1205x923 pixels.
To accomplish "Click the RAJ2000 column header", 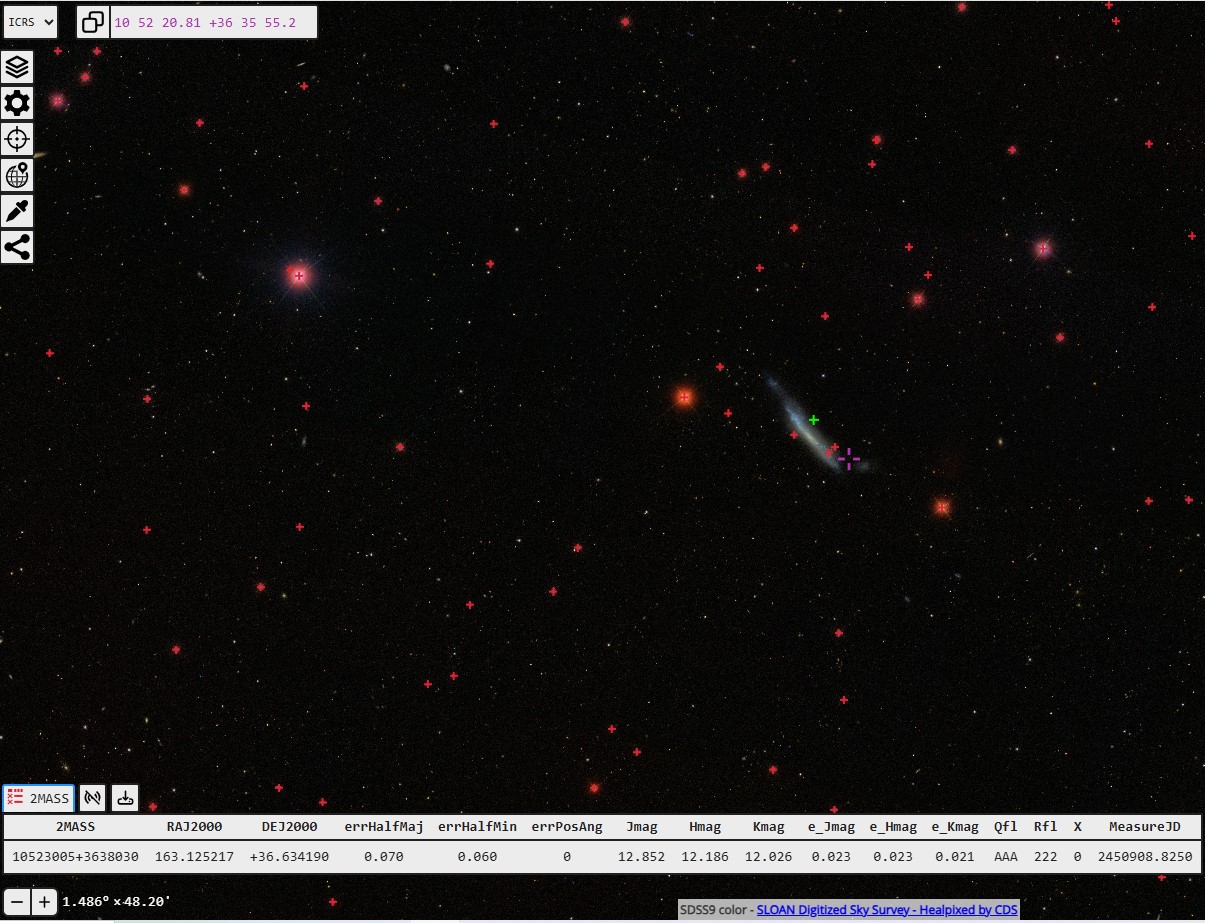I will [194, 827].
